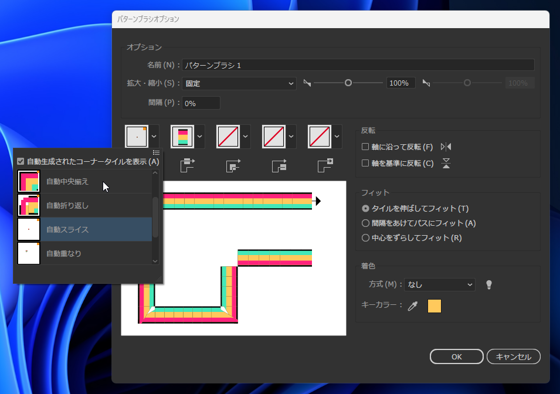
Task: Open the side tile thumbnail with stripes
Action: [x=182, y=136]
